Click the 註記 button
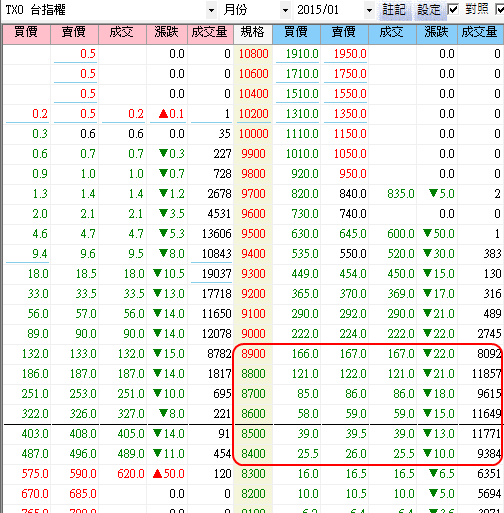 point(394,10)
